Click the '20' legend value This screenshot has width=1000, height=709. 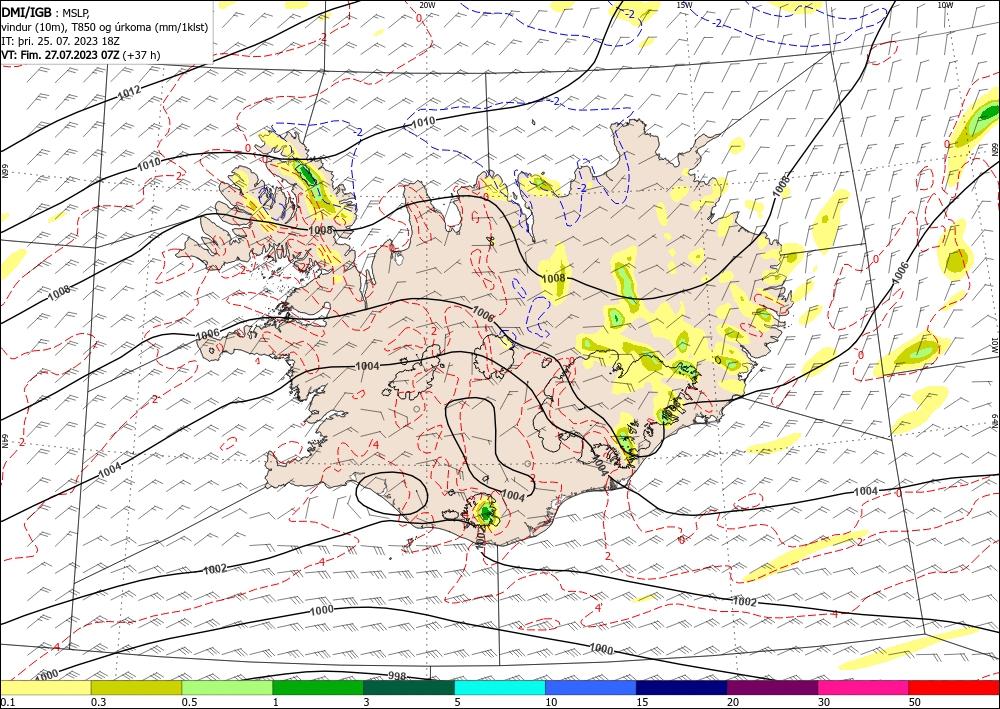point(733,702)
